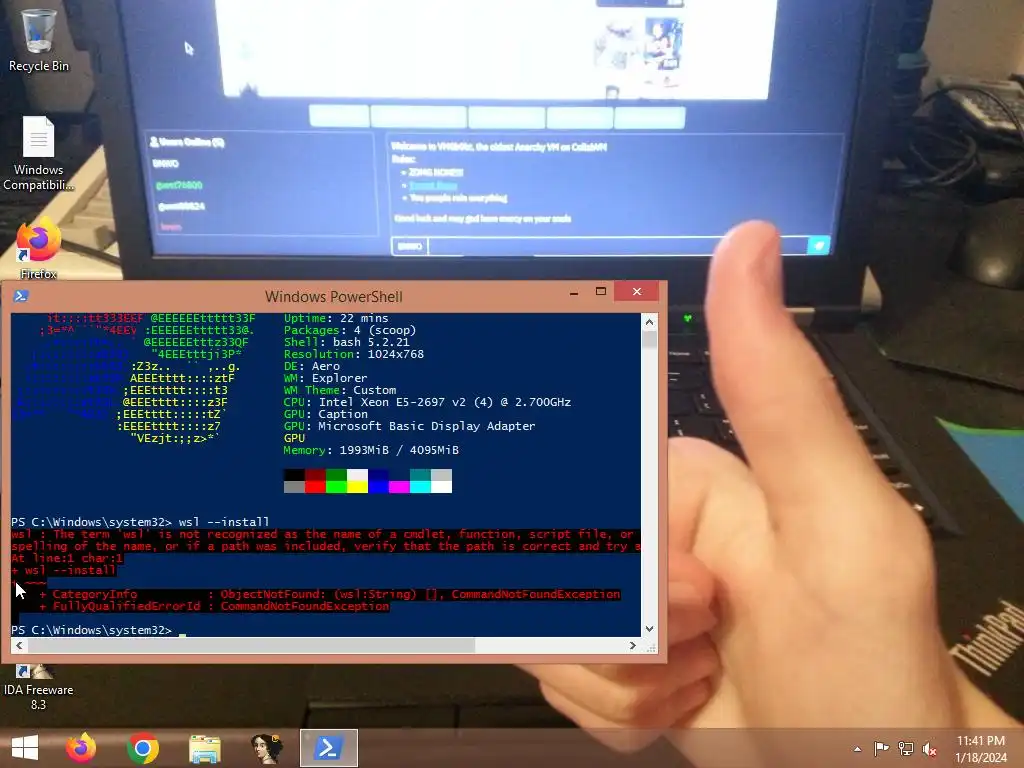1024x768 pixels.
Task: Click the 'Uptime: 22 mins' line
Action: [336, 318]
